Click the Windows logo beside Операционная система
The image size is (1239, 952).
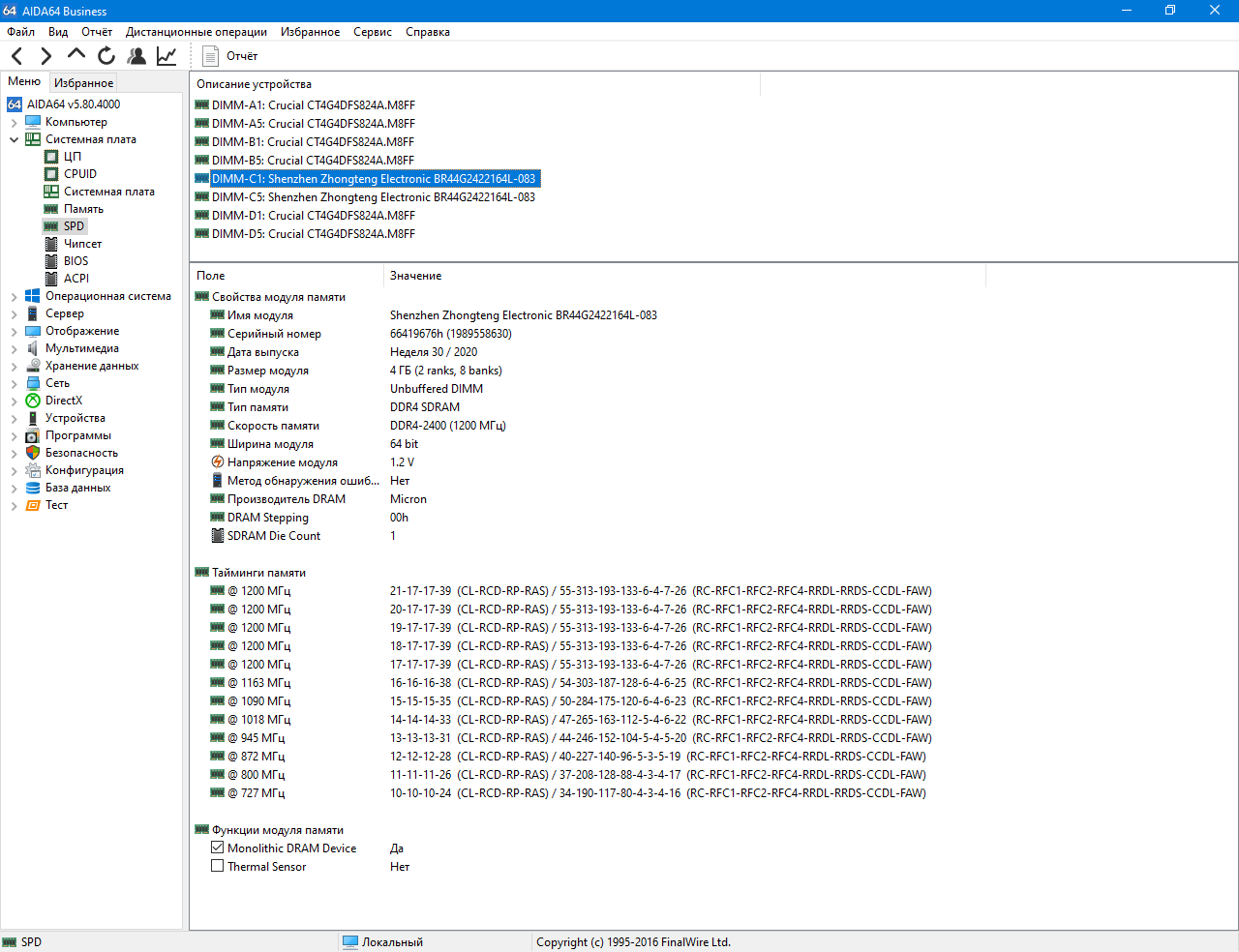point(33,296)
